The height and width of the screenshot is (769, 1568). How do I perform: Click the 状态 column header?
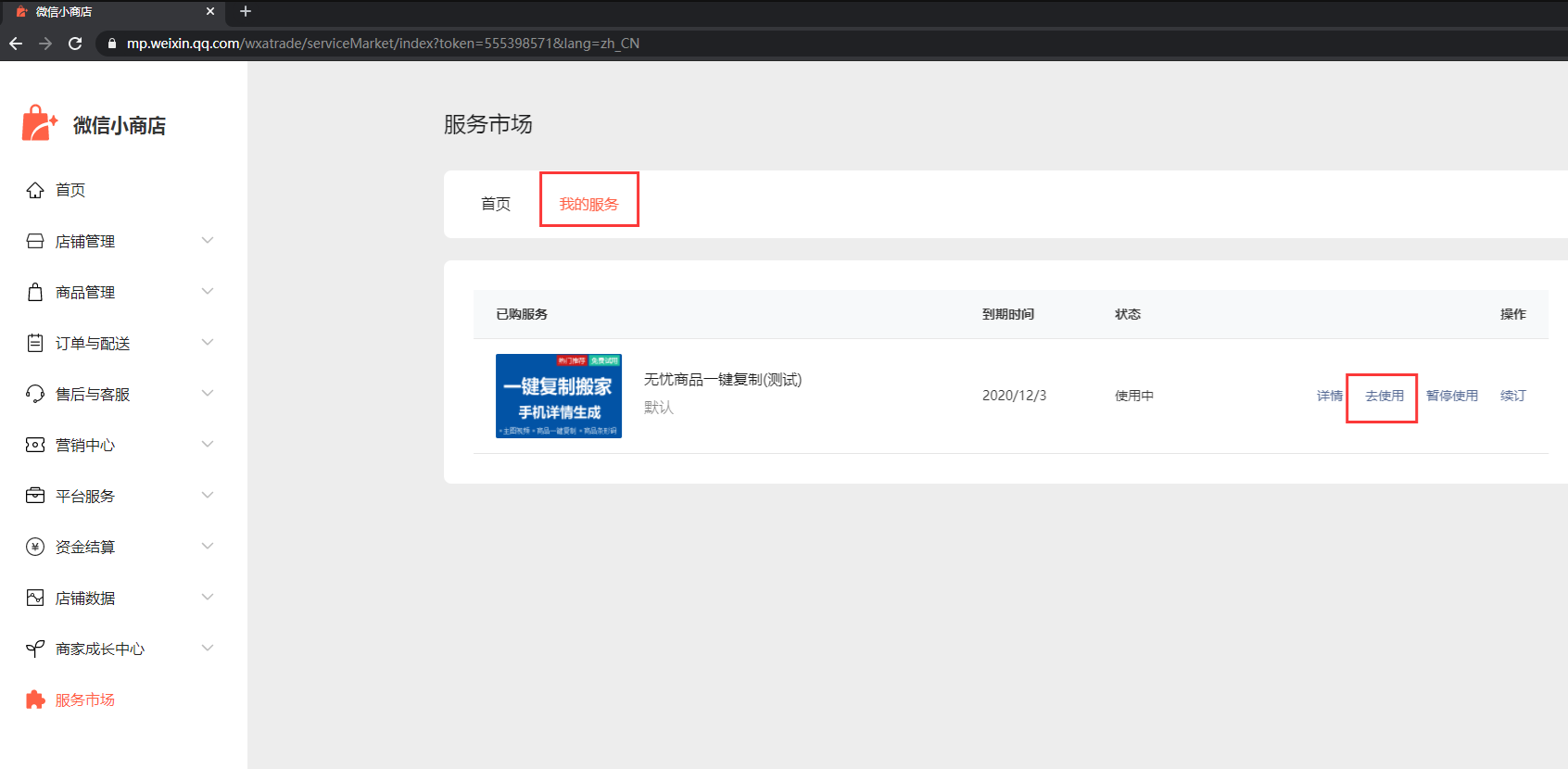coord(1128,314)
